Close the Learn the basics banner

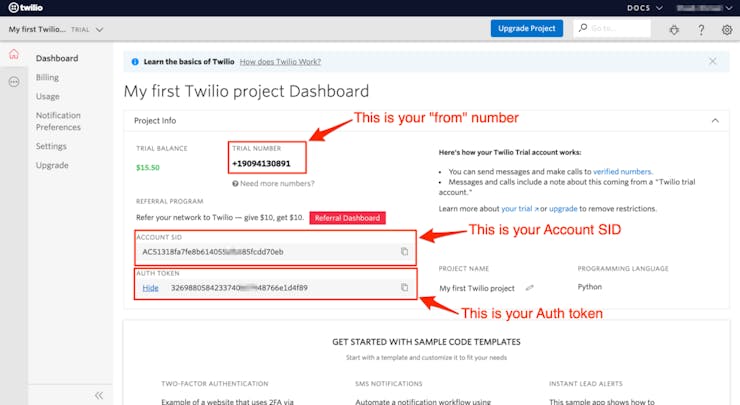[713, 61]
